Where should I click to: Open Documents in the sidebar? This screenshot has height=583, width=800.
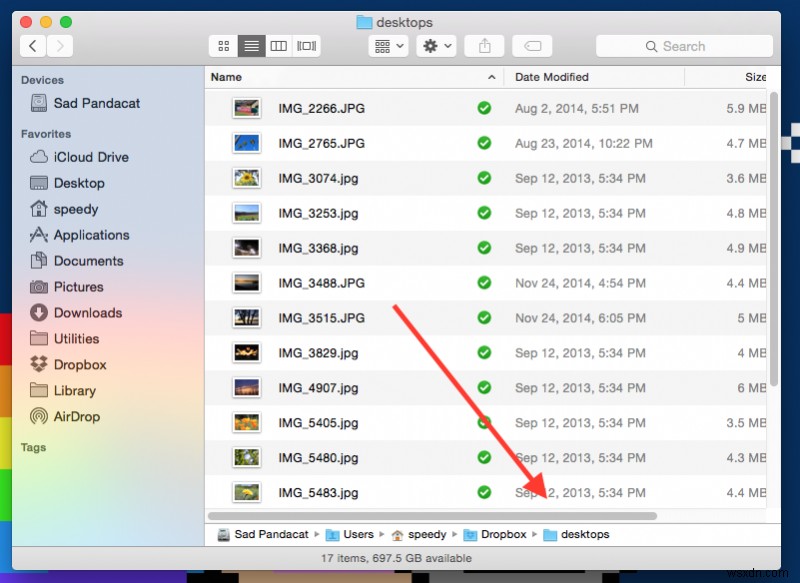click(77, 261)
